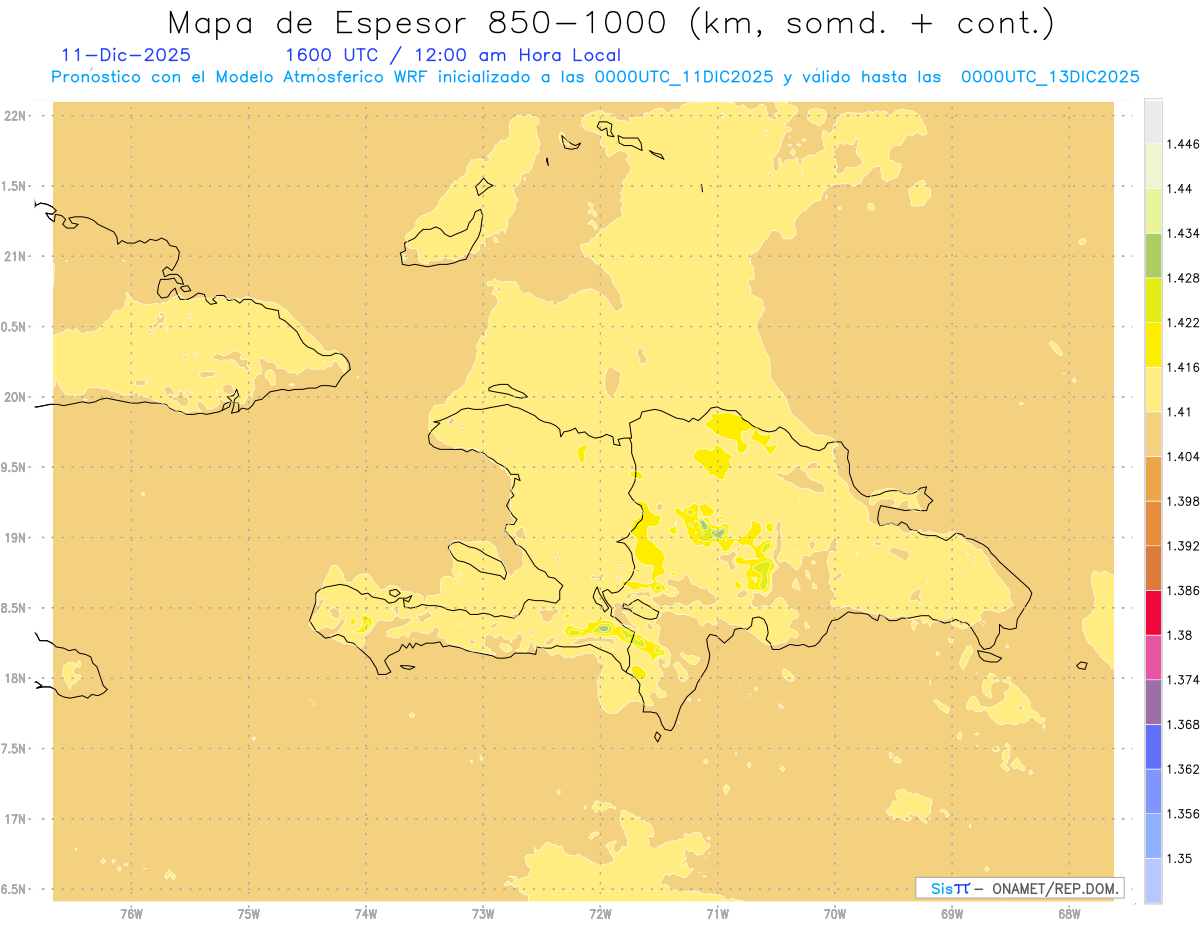Pick the tan swatch between 1.404 and 1.41
1200x927 pixels.
click(1153, 434)
